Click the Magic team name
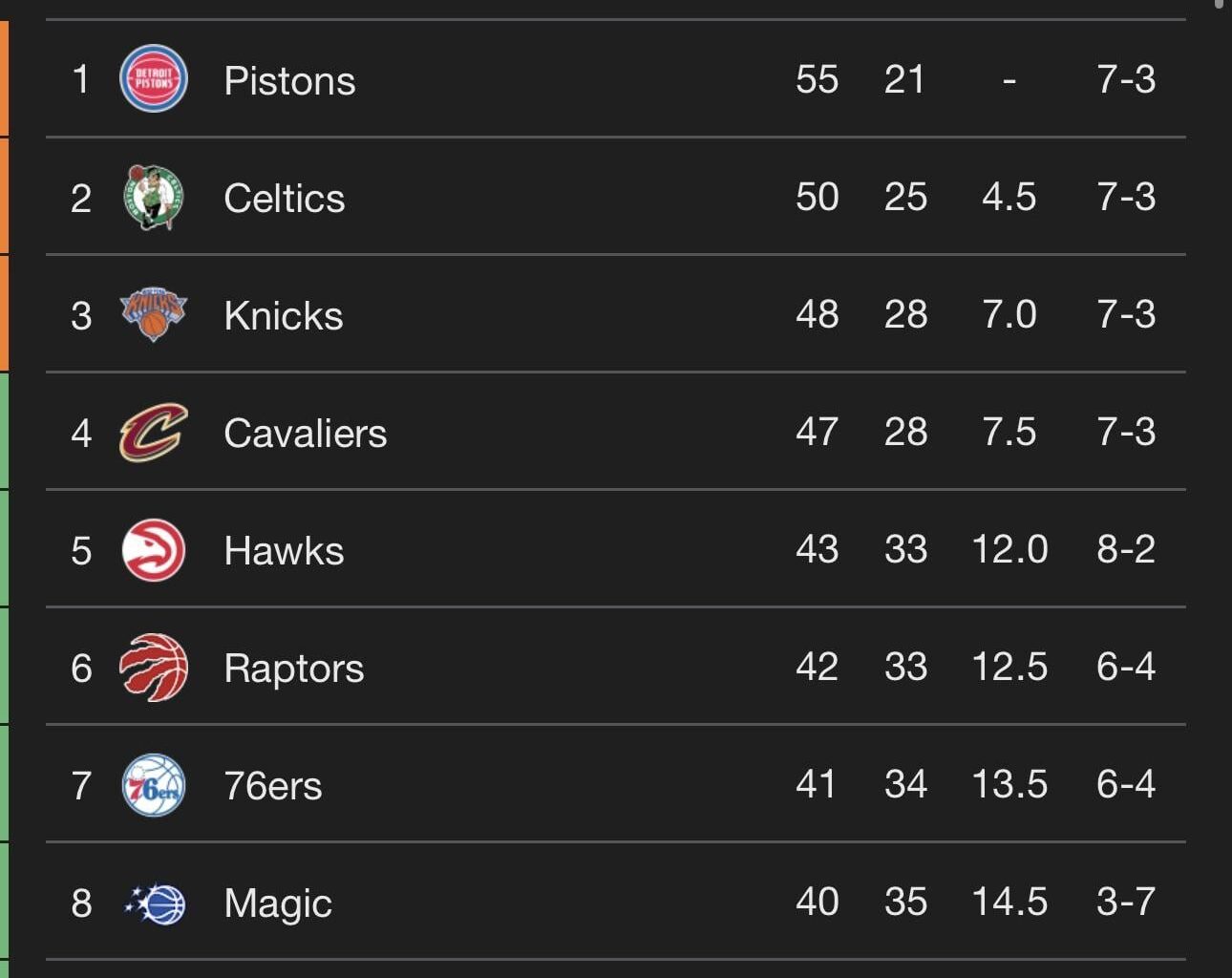 coord(277,902)
